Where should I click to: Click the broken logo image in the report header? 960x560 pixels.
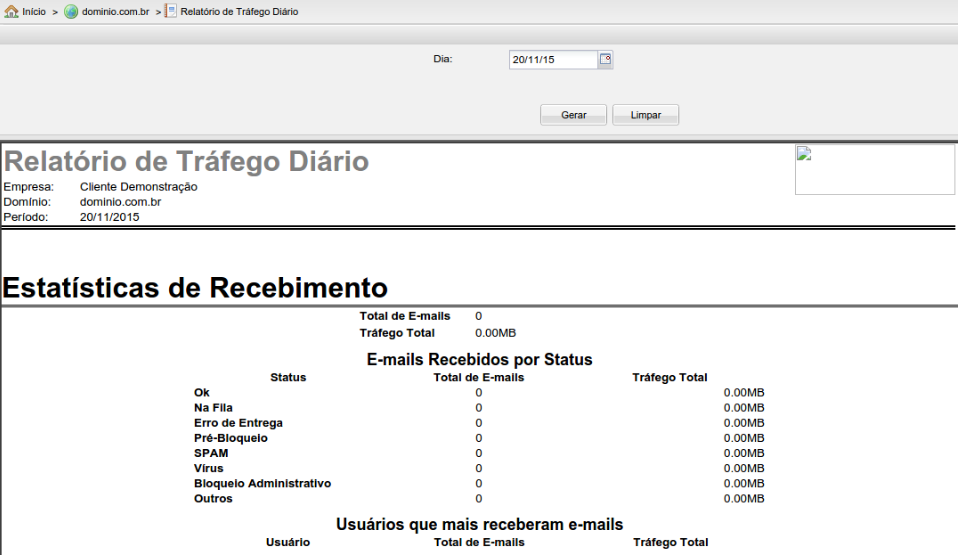click(x=874, y=169)
